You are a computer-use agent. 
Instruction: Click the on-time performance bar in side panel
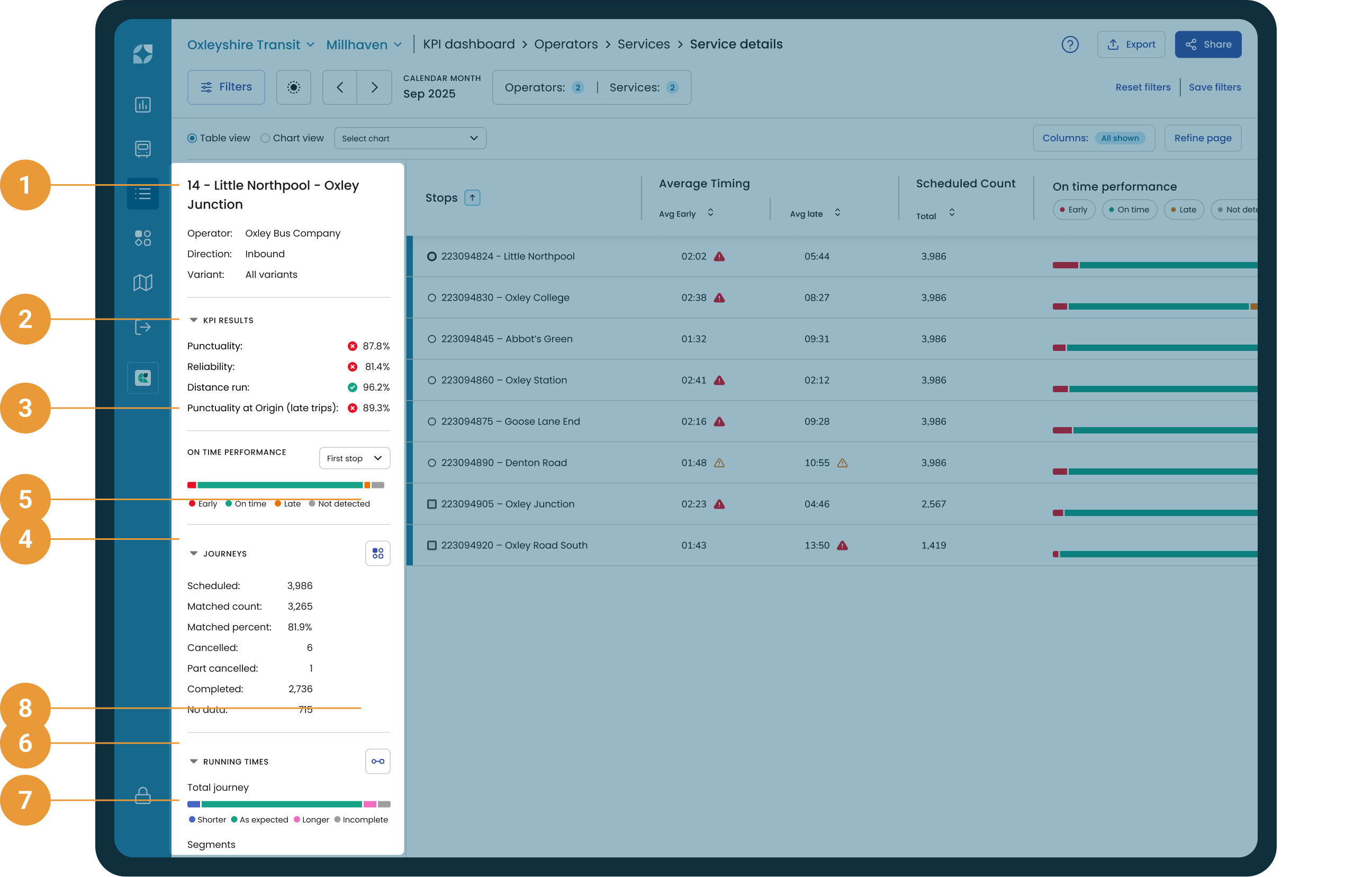click(285, 485)
